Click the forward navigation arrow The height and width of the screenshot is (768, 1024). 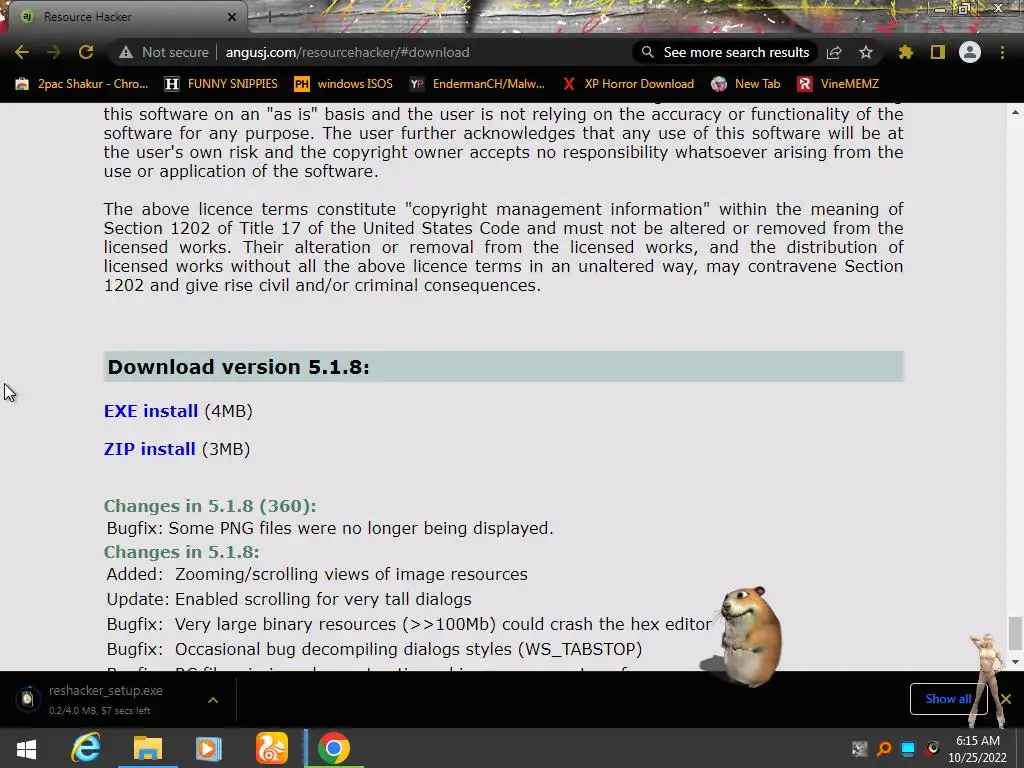pos(54,52)
